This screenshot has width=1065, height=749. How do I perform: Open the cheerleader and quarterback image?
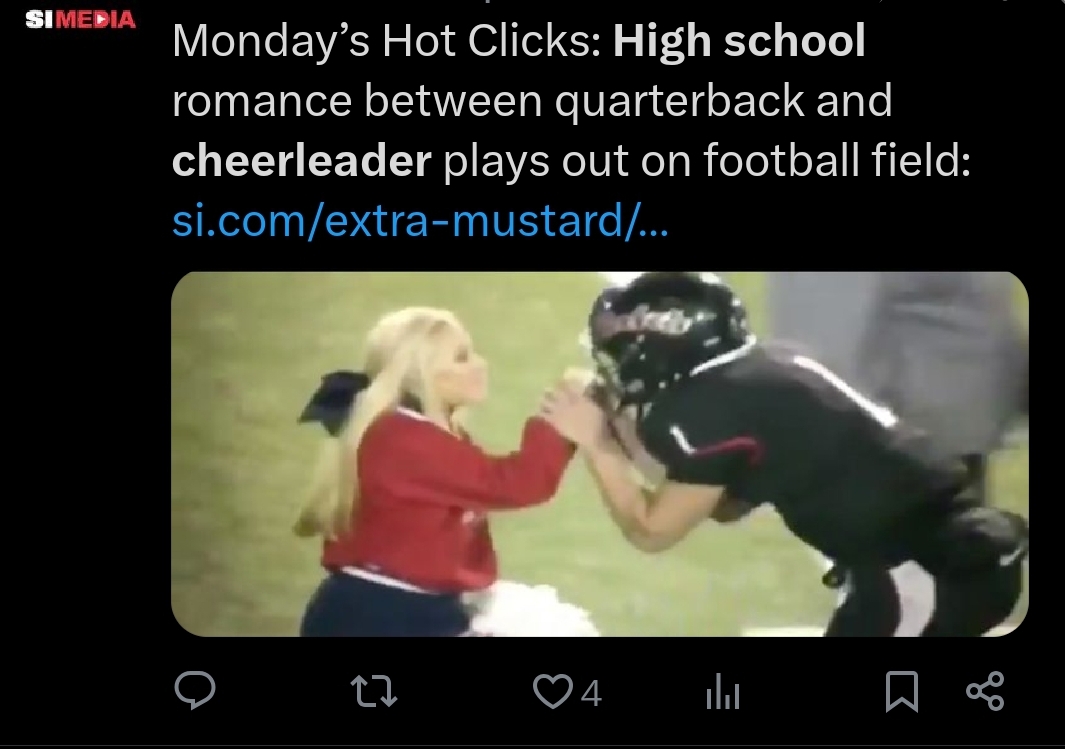tap(600, 454)
